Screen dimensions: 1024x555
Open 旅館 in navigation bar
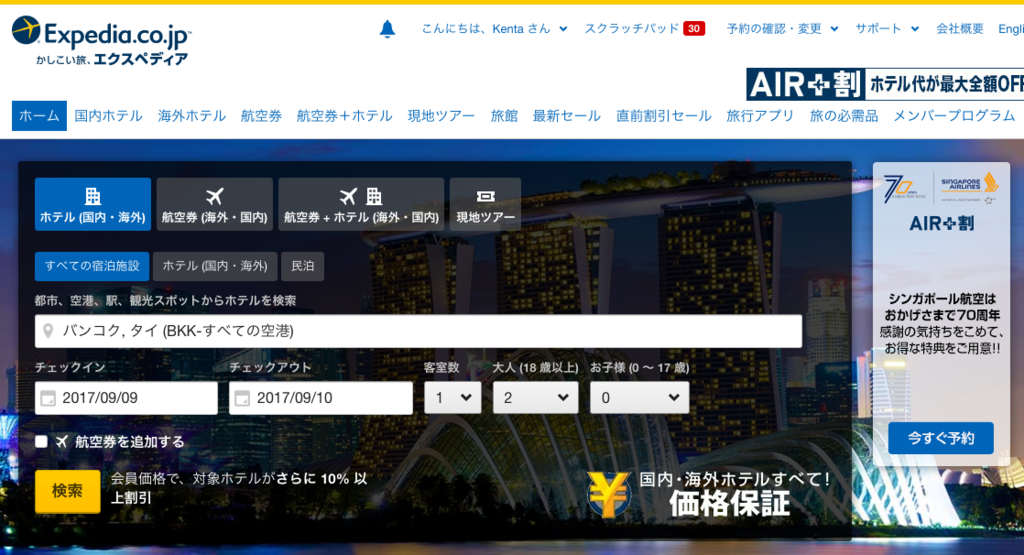click(x=504, y=116)
